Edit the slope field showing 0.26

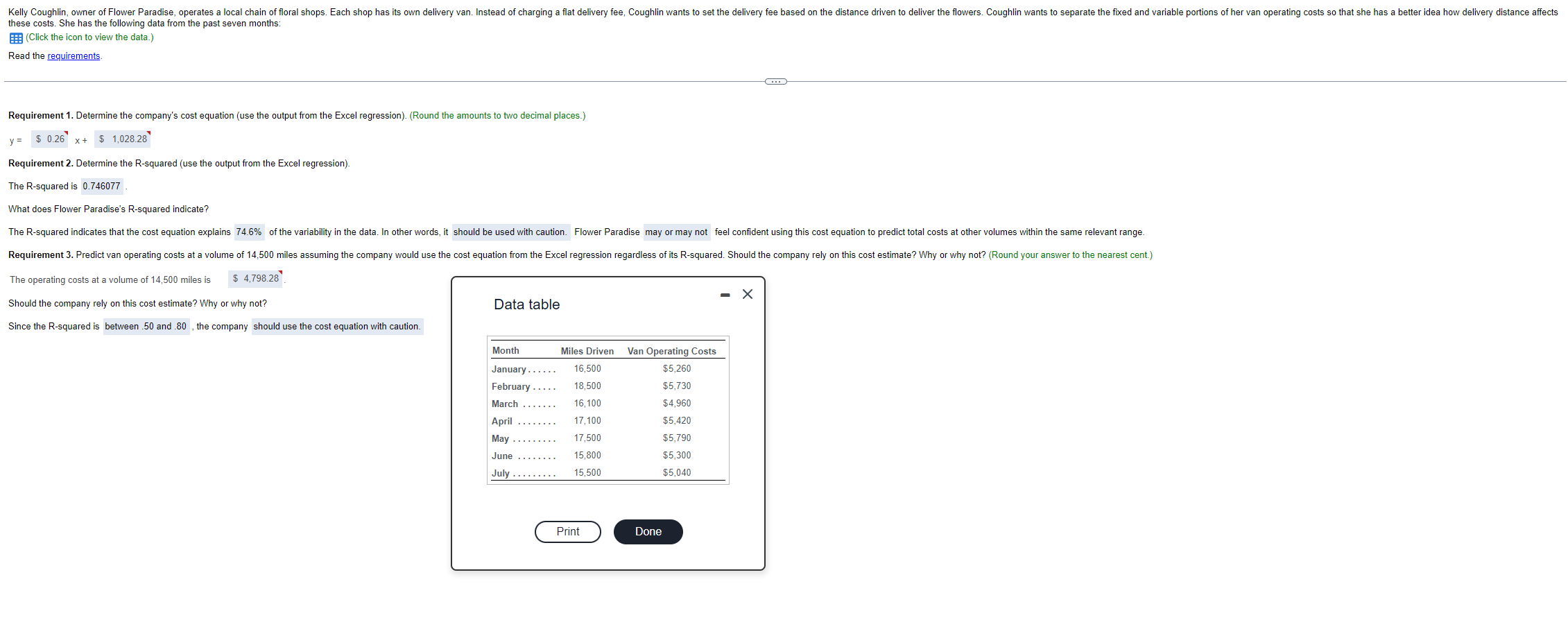(x=50, y=139)
